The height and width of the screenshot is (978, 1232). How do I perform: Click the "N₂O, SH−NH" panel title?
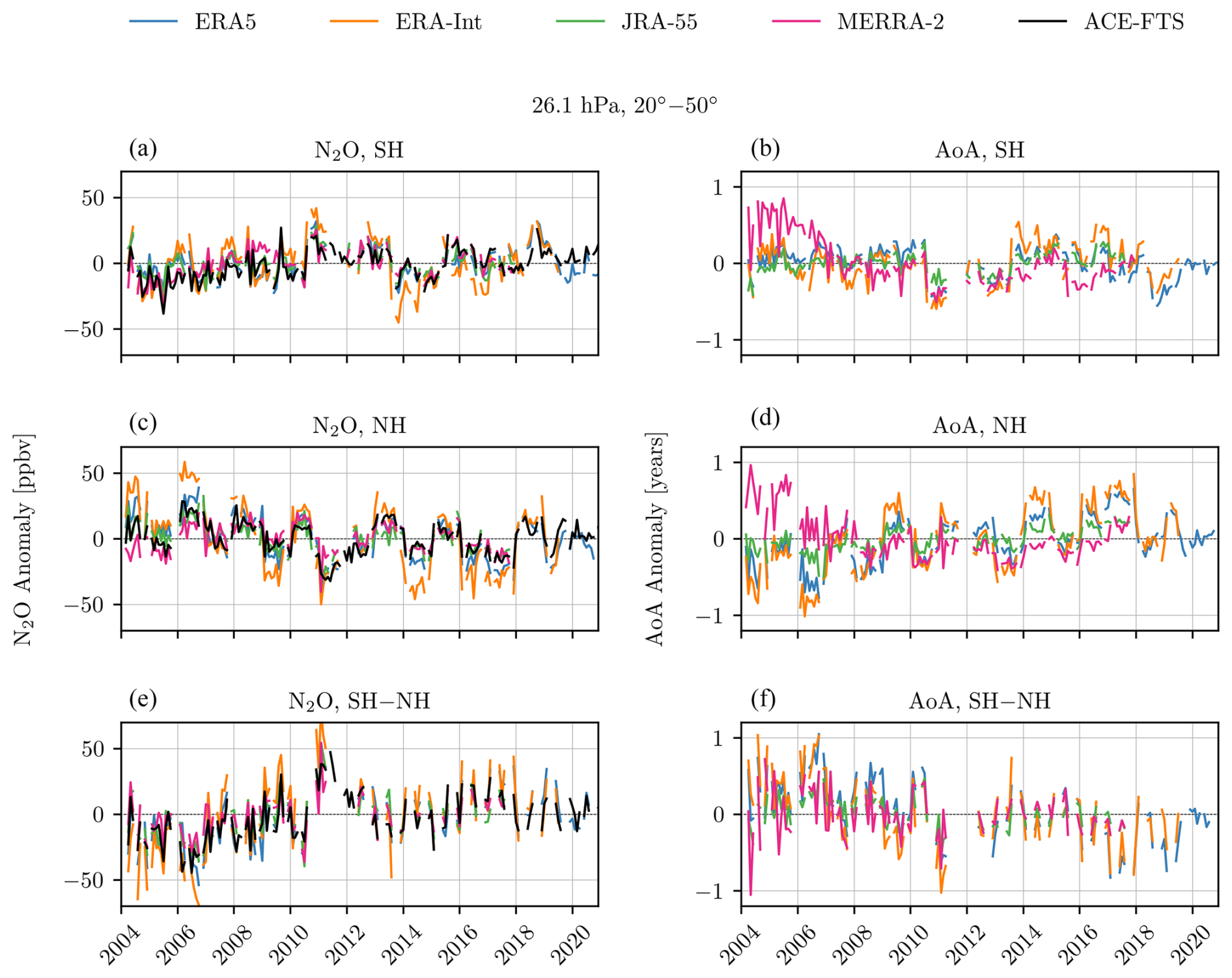[359, 701]
